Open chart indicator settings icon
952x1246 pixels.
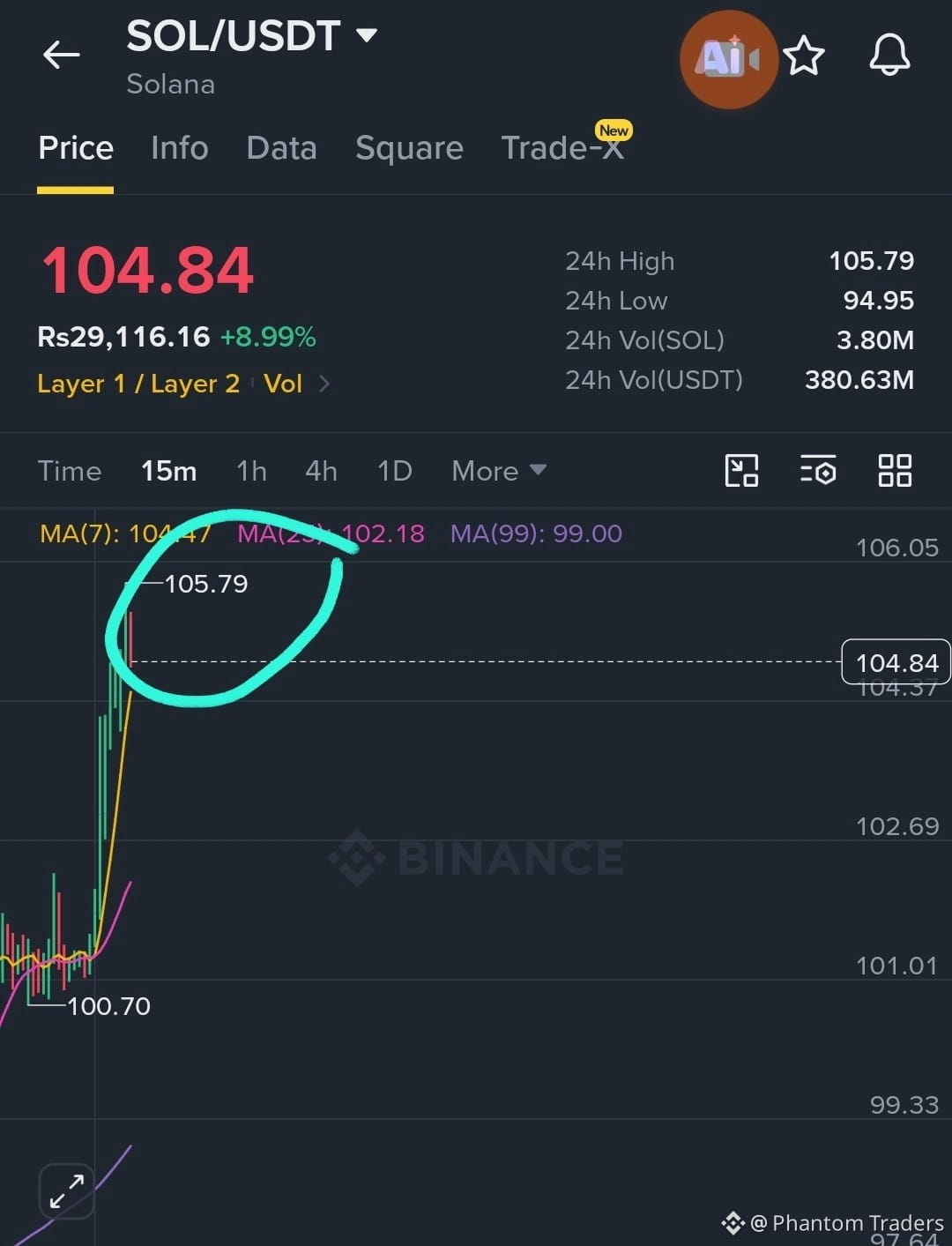click(818, 471)
